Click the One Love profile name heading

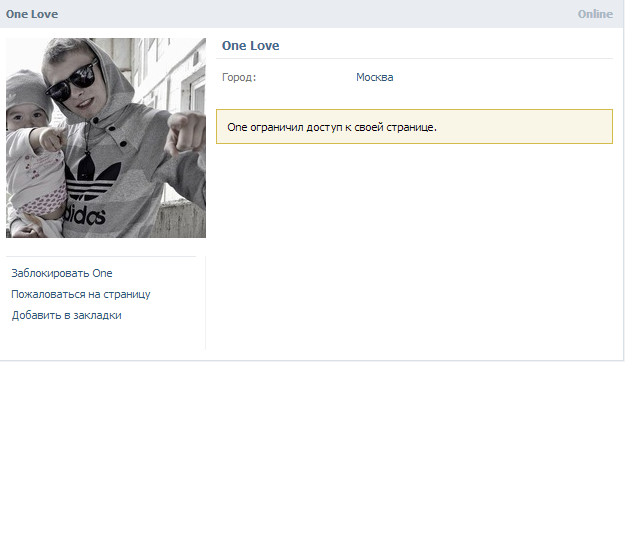251,45
